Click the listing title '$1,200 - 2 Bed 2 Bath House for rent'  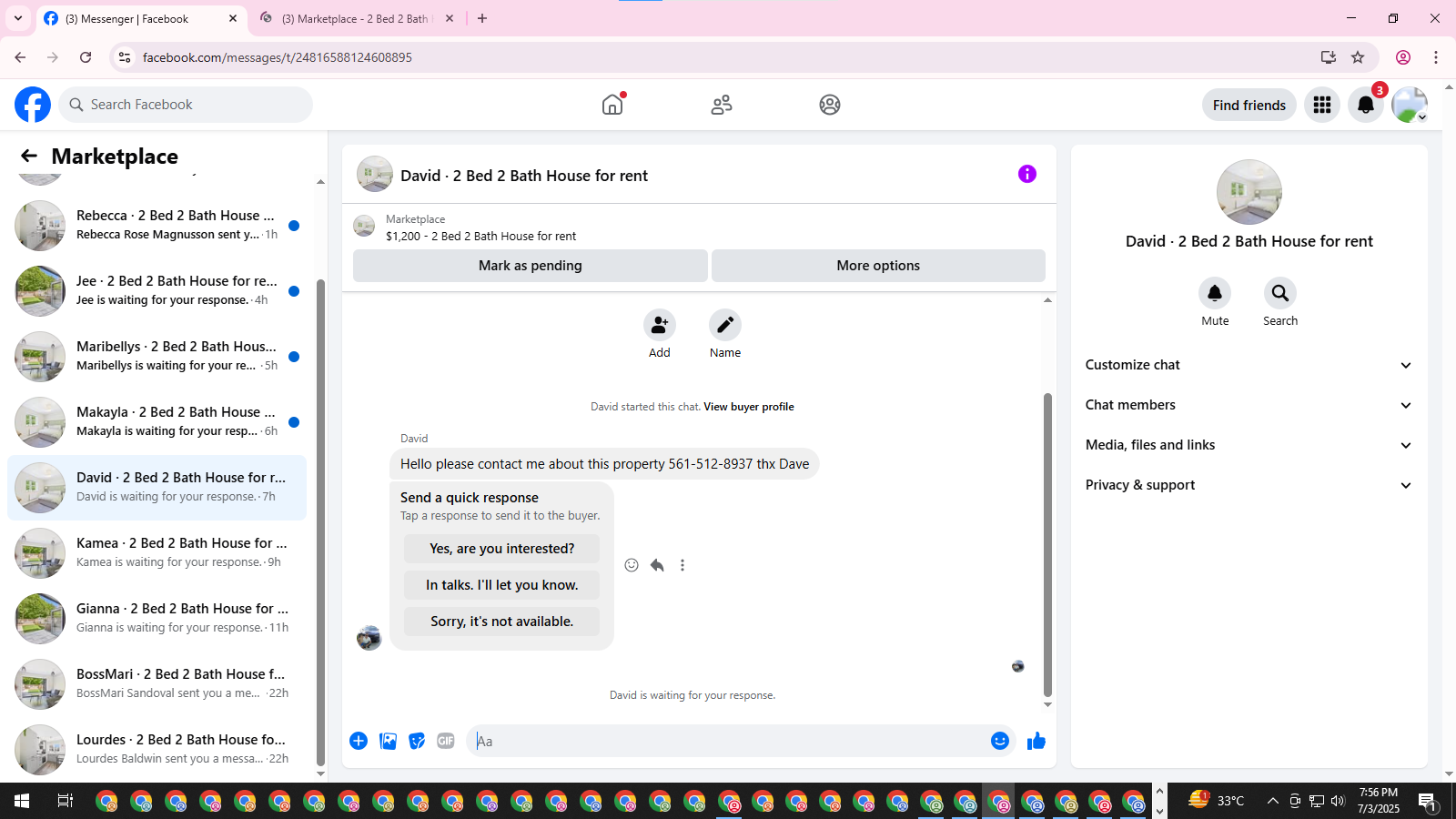(x=480, y=236)
